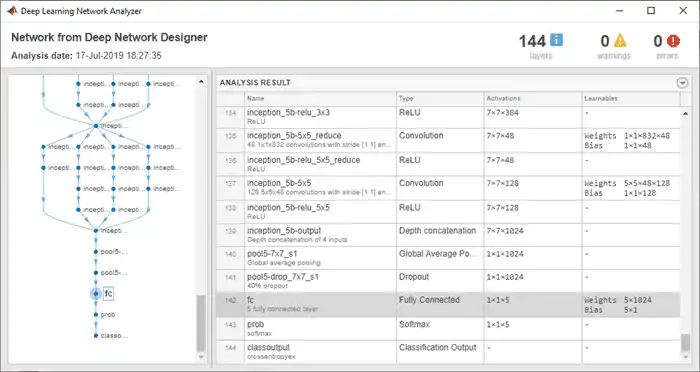Image resolution: width=700 pixels, height=372 pixels.
Task: Select the classoutput node in the graph
Action: [x=108, y=335]
